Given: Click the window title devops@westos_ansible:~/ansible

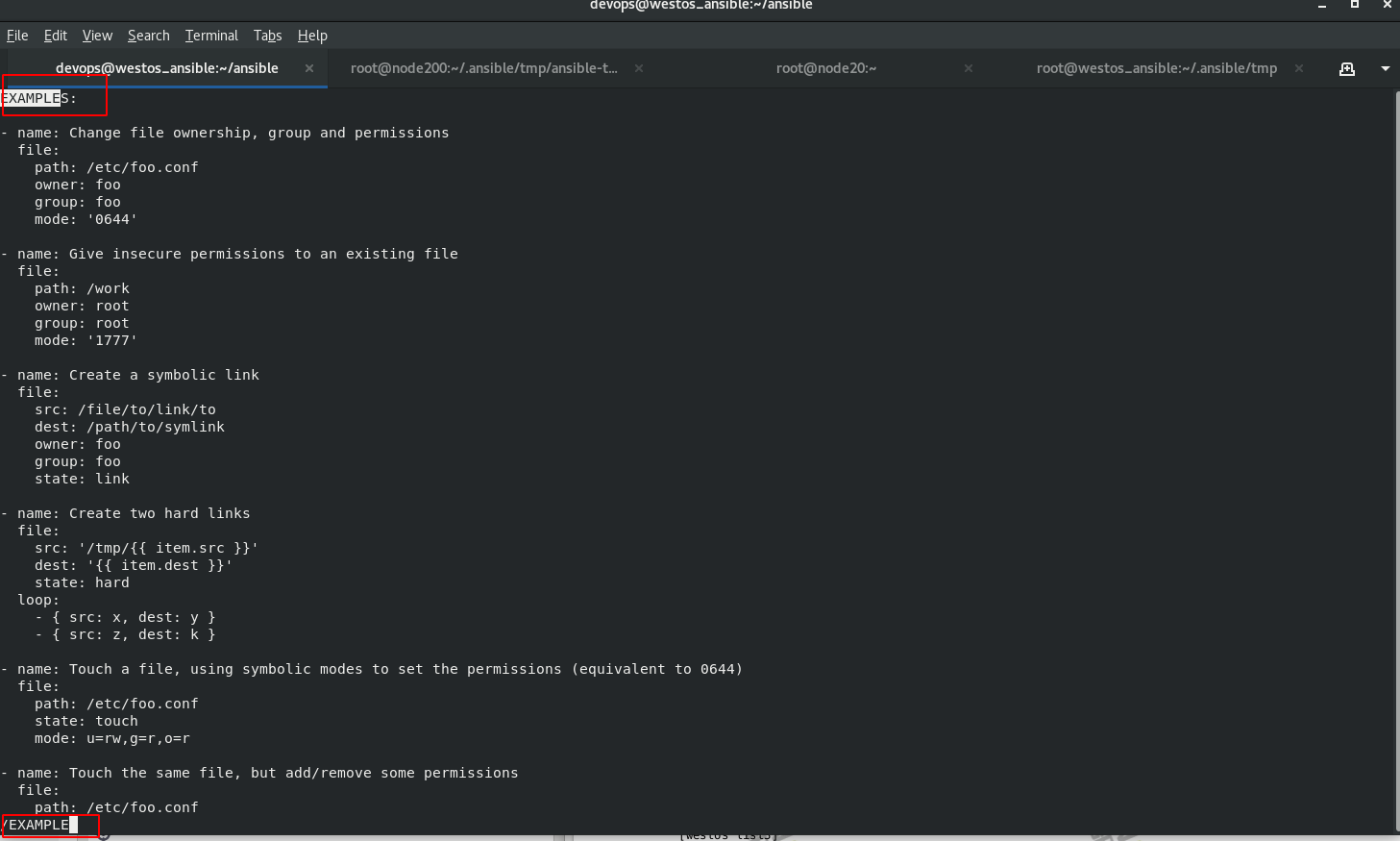Looking at the screenshot, I should click(x=700, y=5).
